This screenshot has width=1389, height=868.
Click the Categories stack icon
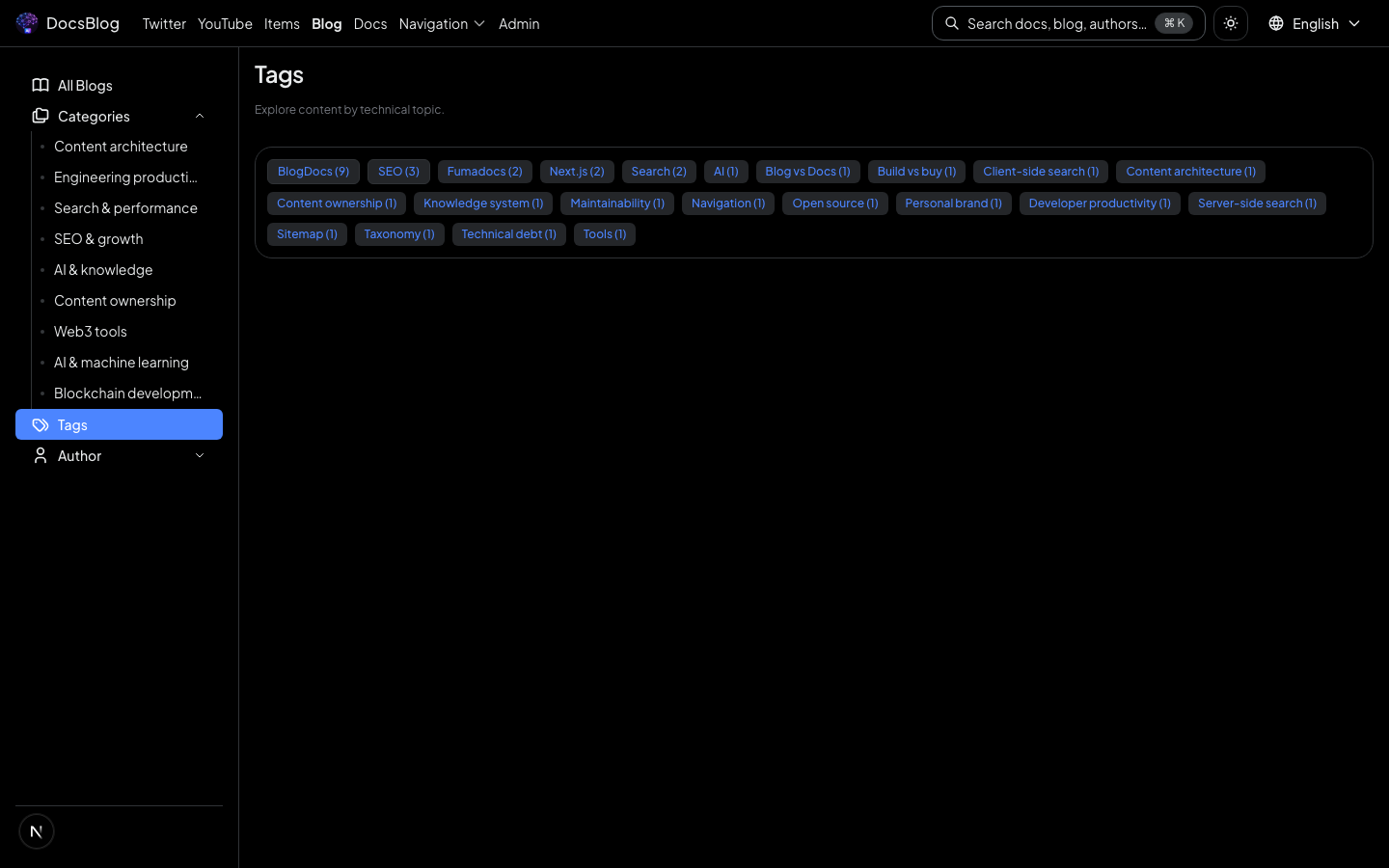[41, 116]
